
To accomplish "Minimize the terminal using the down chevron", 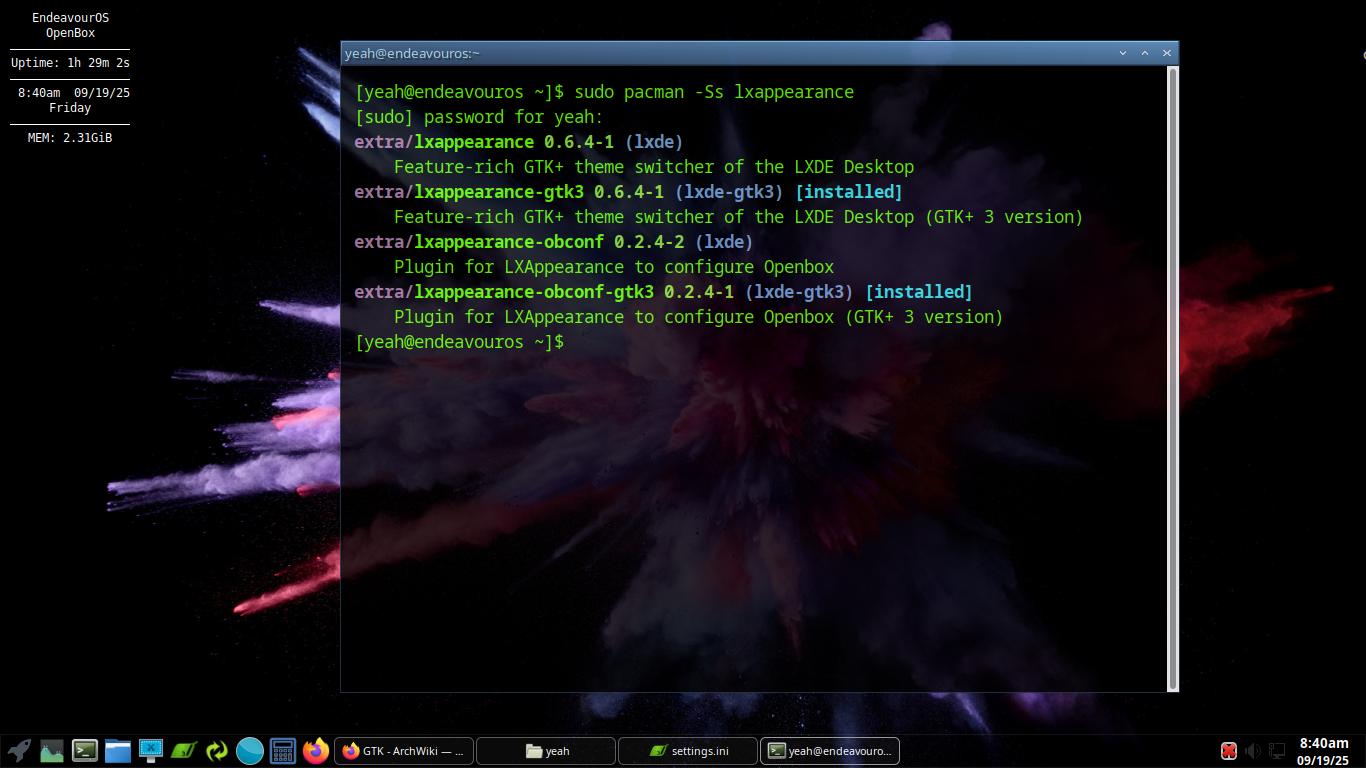I will tap(1122, 53).
